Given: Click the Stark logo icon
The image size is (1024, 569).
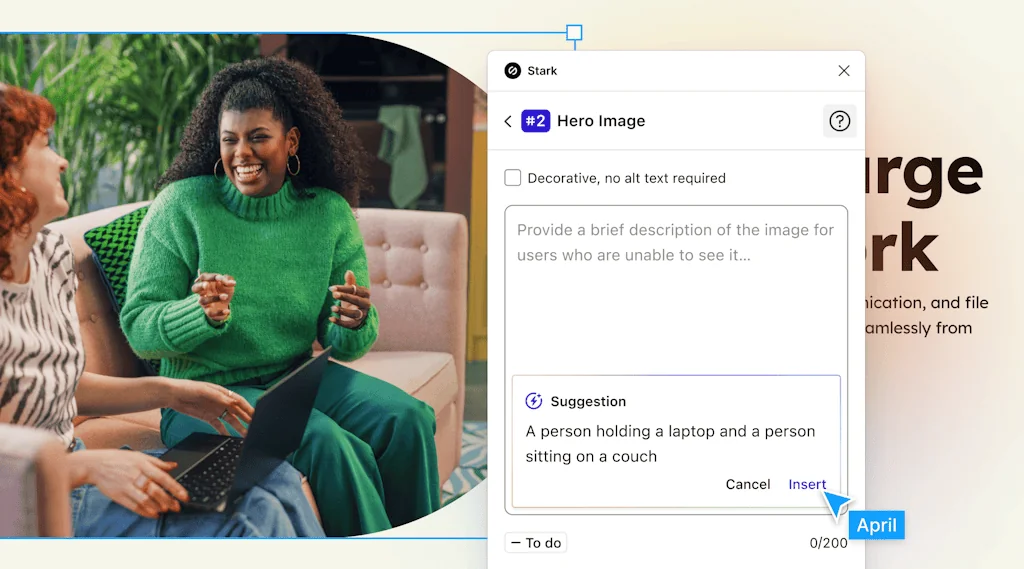Looking at the screenshot, I should click(x=513, y=71).
